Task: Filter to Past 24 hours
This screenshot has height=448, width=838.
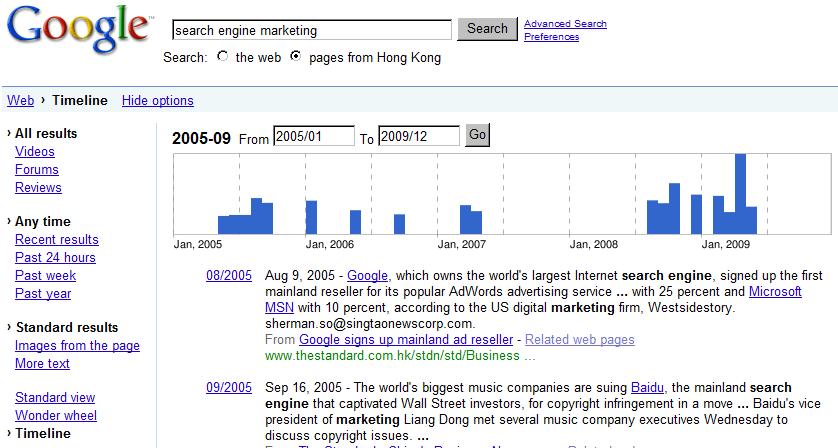Action: [x=55, y=258]
